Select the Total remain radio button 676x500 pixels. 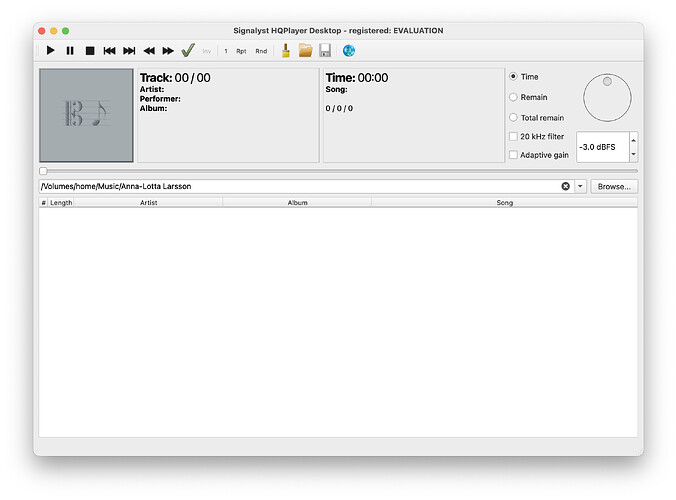(513, 118)
